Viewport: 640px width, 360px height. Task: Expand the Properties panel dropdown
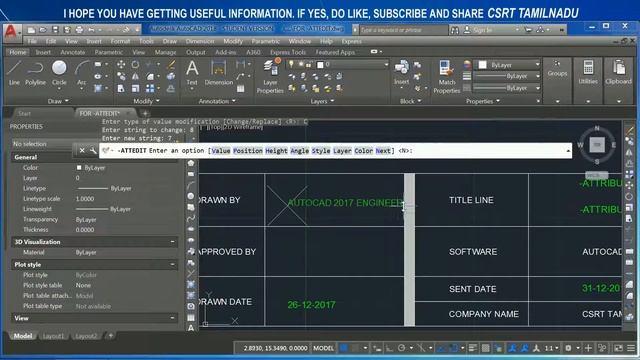point(483,101)
